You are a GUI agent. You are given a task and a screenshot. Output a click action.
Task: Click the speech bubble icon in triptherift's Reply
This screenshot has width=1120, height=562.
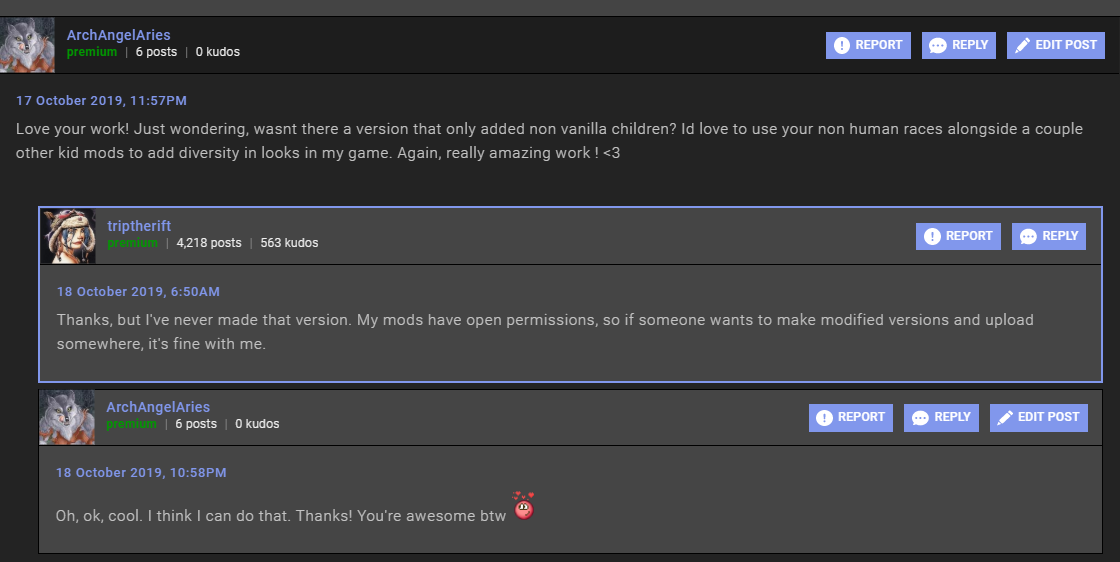click(1028, 237)
